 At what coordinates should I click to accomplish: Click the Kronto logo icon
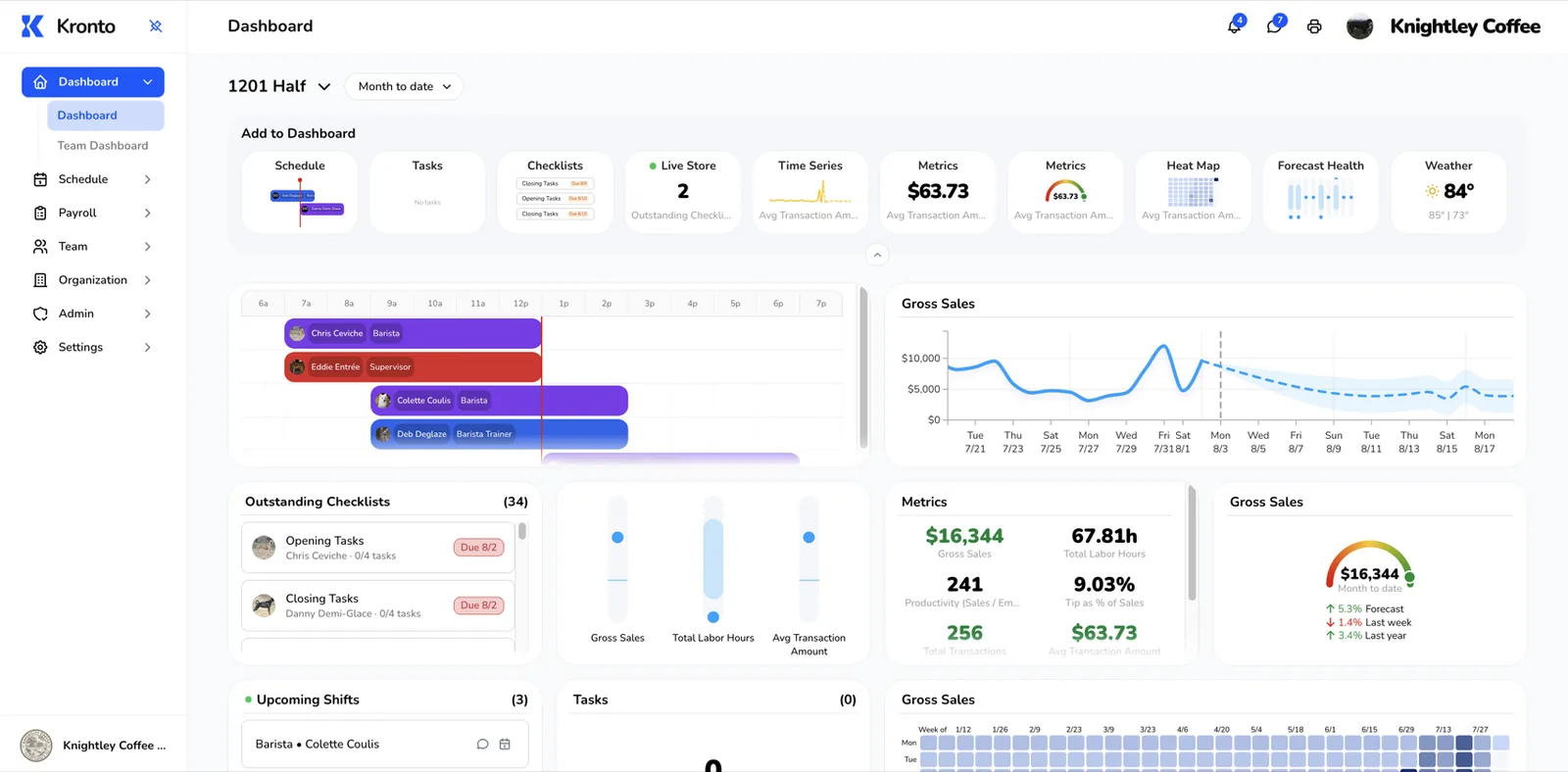(32, 26)
